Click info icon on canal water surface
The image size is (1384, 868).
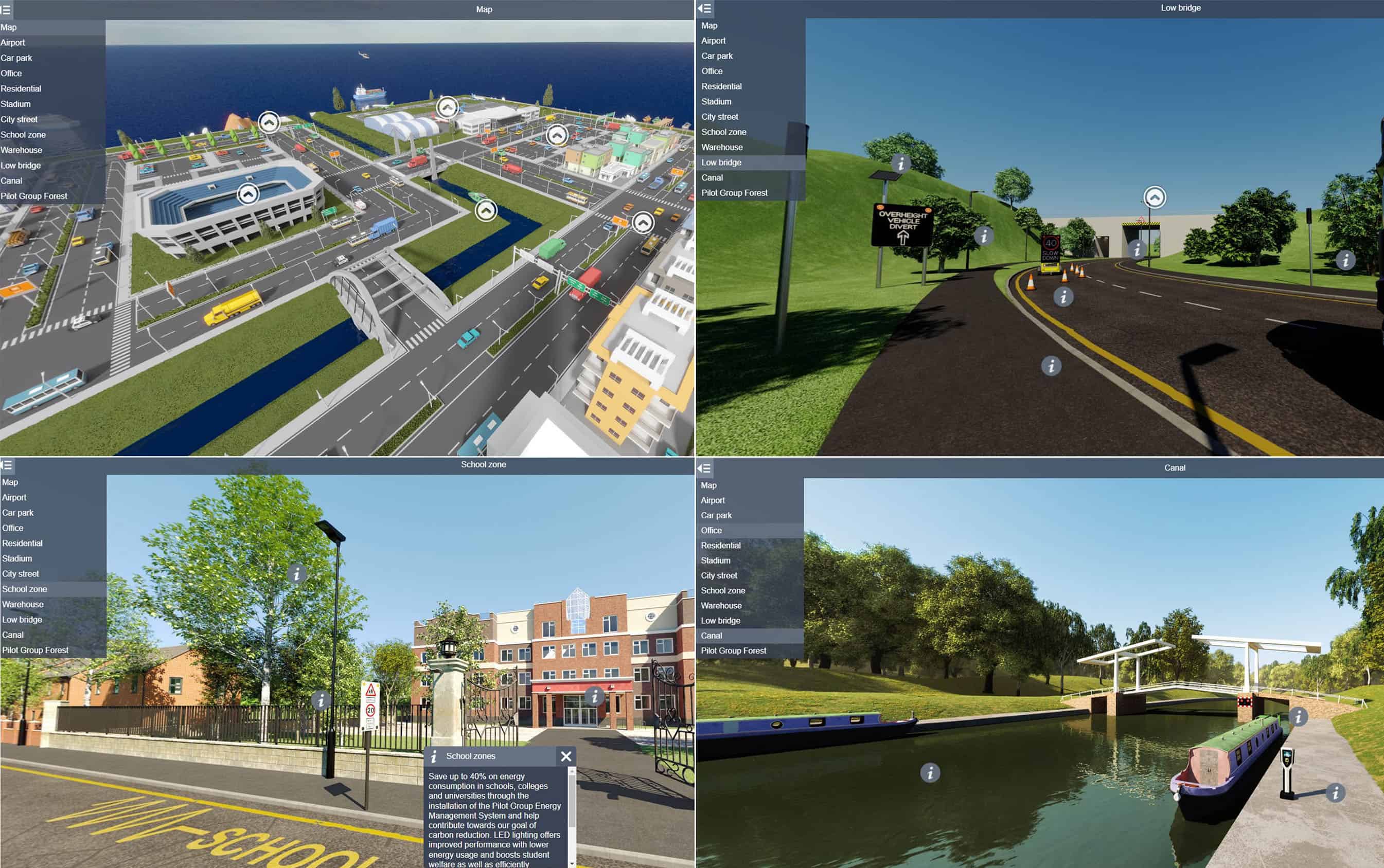930,773
